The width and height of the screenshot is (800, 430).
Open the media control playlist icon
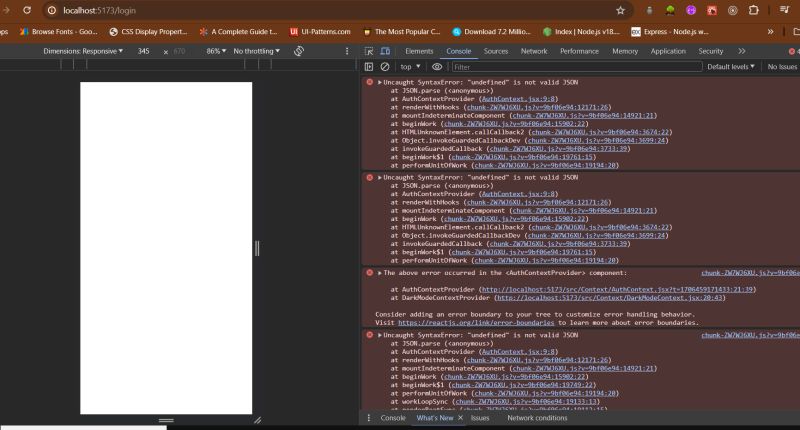click(x=784, y=10)
